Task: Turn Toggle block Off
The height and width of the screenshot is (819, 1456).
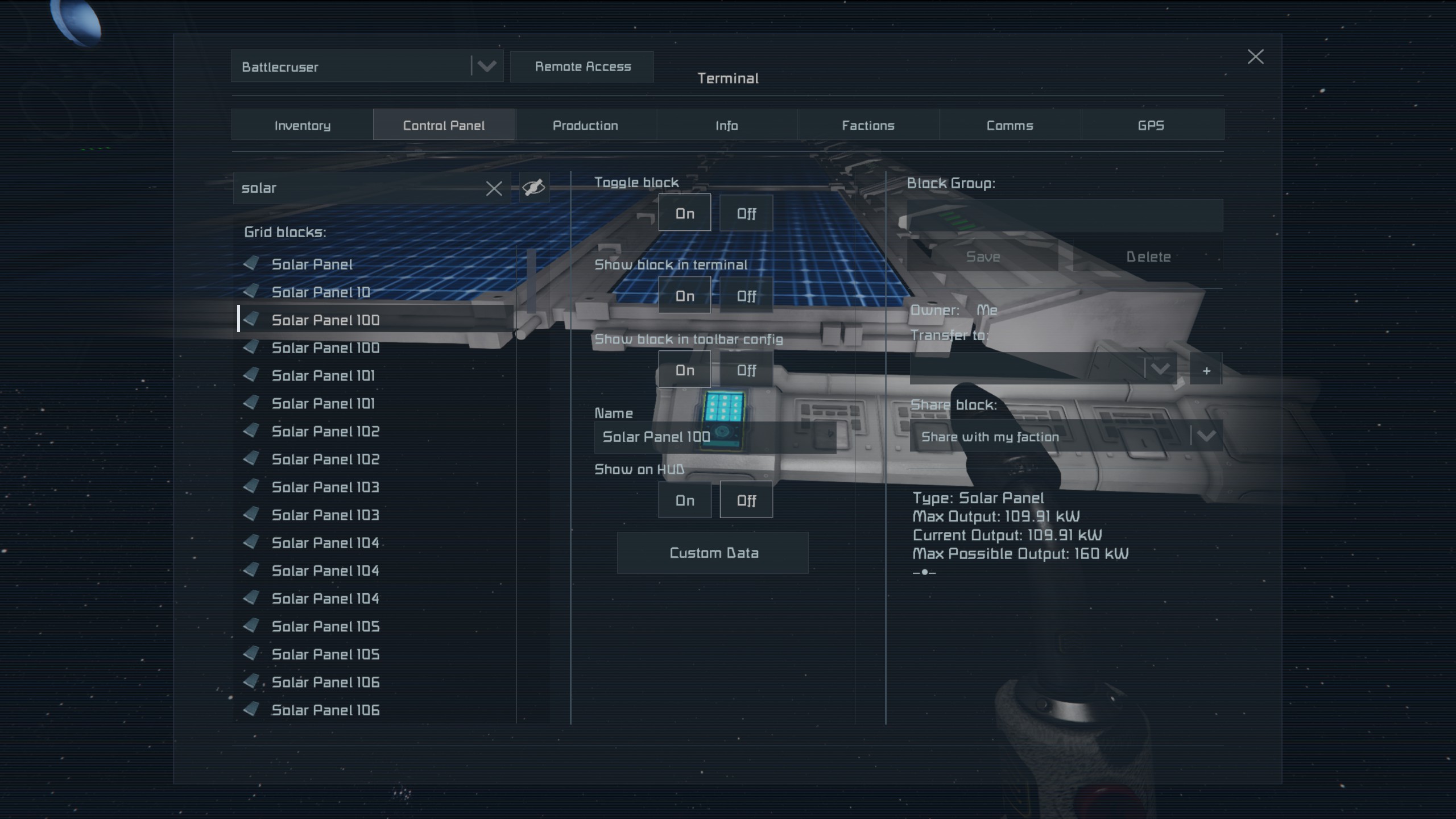Action: pyautogui.click(x=746, y=213)
